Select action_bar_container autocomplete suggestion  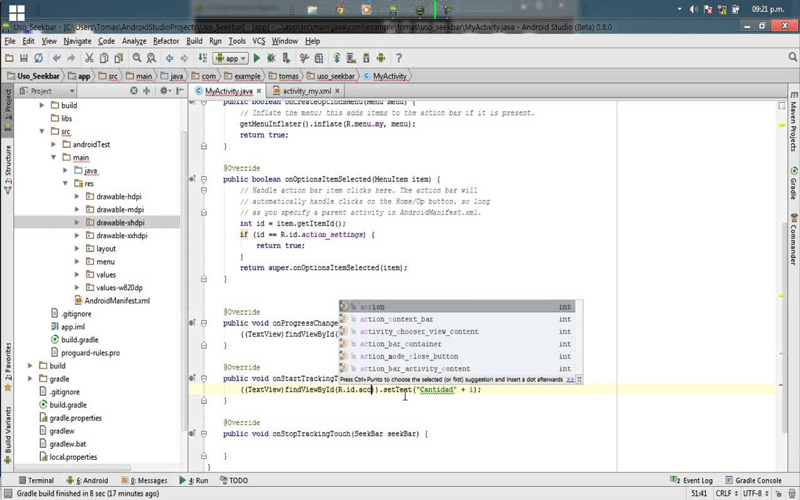pyautogui.click(x=400, y=344)
